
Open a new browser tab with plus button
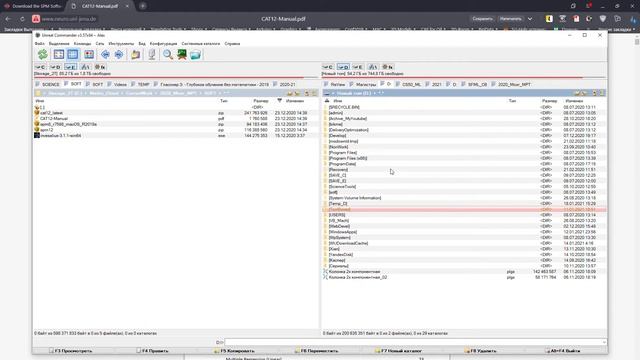pyautogui.click(x=142, y=6)
